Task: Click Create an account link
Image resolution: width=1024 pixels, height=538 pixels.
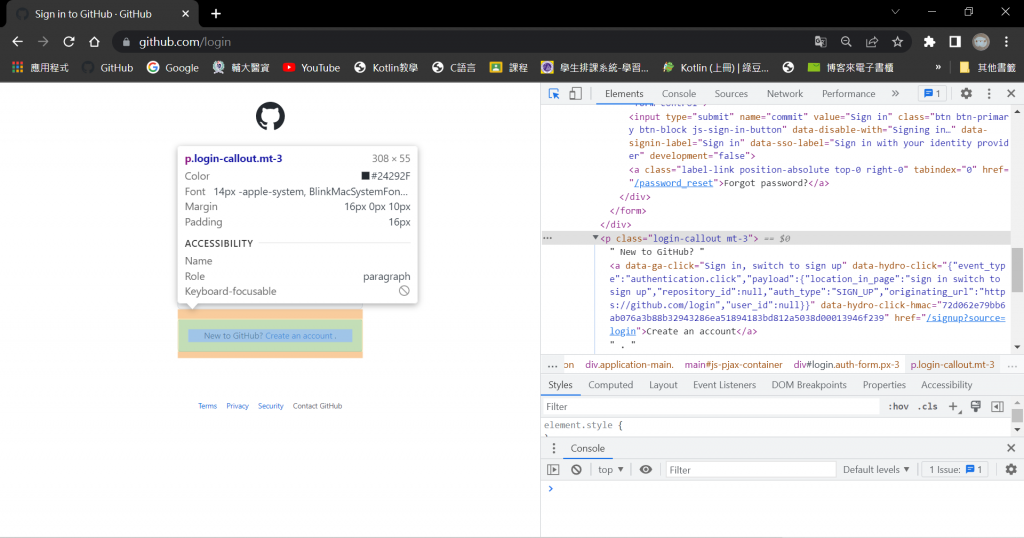Action: click(299, 336)
